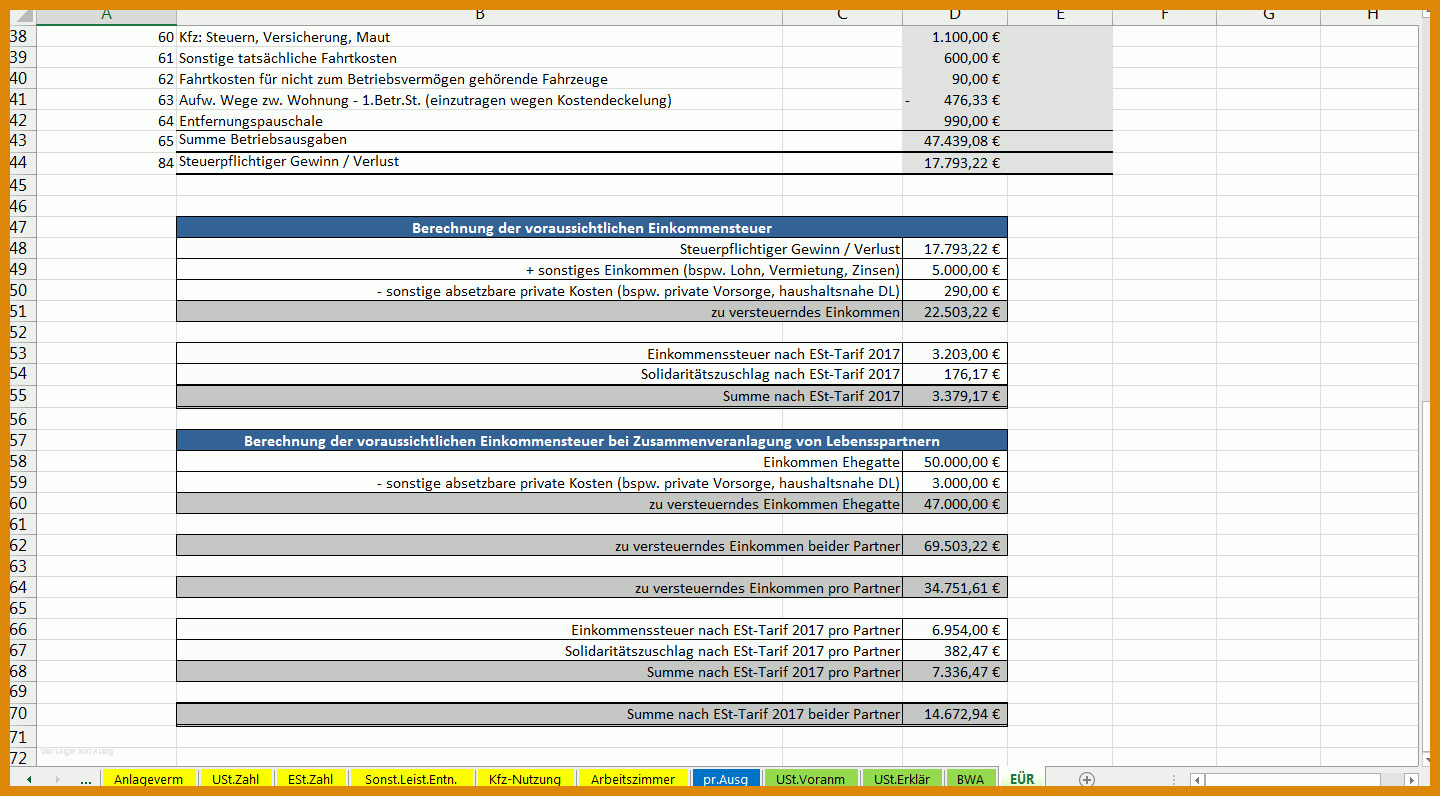
Task: Select header about Zusammenveranlagung von Lebensspartnern
Action: pos(592,441)
